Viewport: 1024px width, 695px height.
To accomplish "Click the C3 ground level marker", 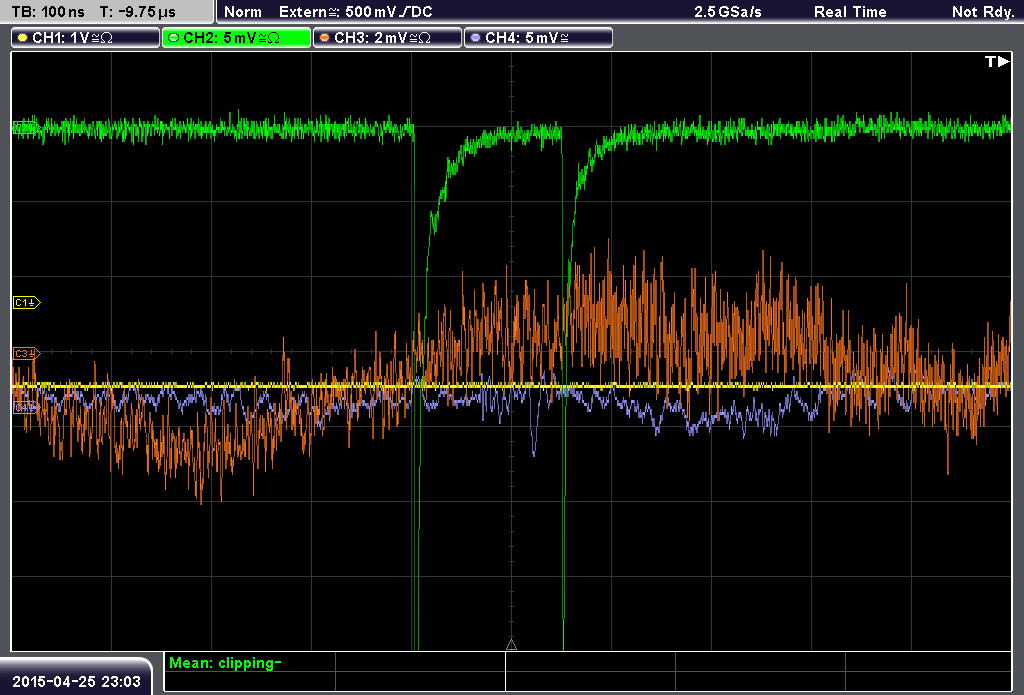I will [27, 353].
